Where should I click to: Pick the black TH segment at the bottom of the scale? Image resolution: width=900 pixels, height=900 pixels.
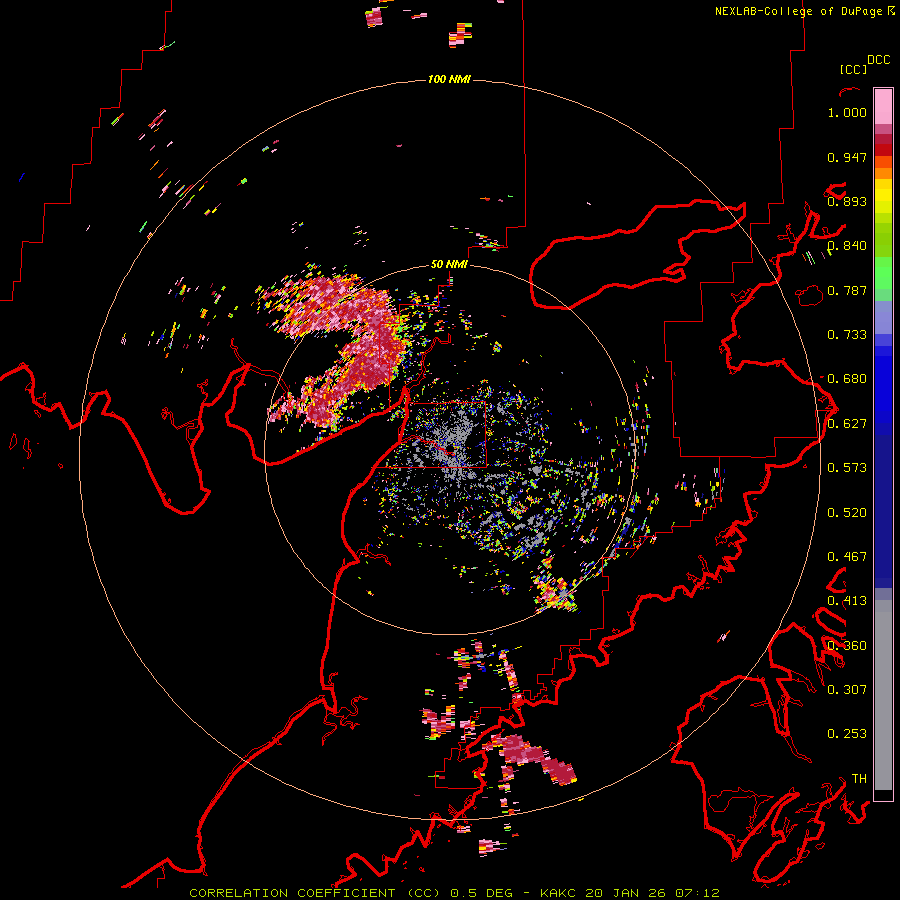883,795
